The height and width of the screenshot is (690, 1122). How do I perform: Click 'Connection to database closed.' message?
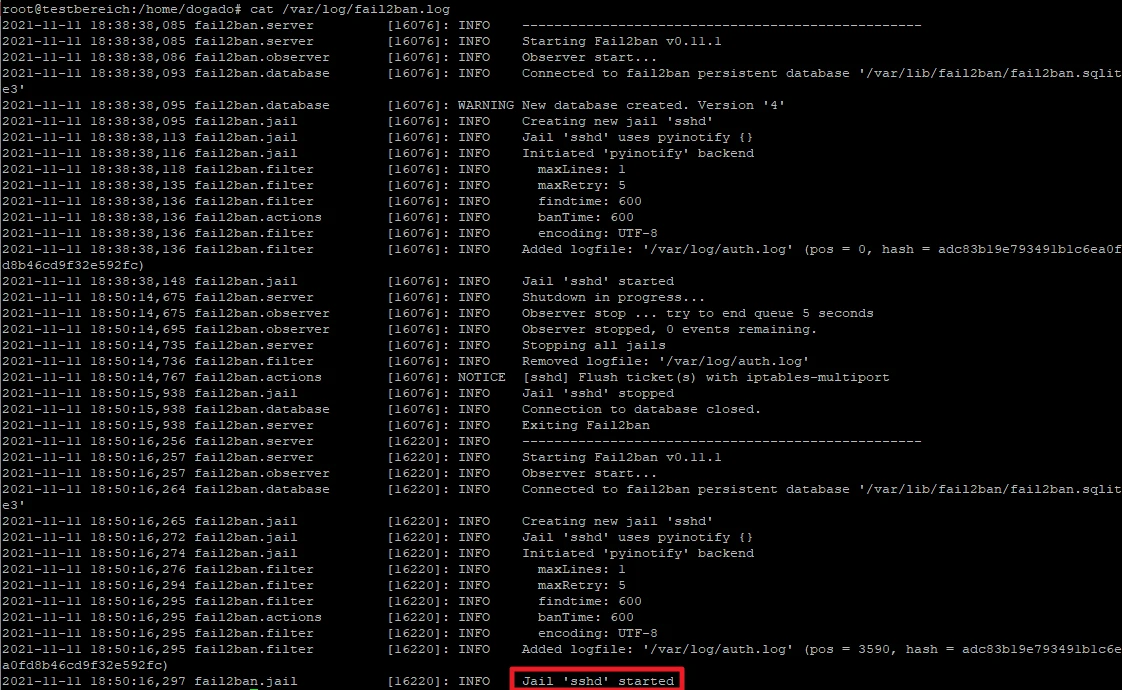[x=641, y=409]
